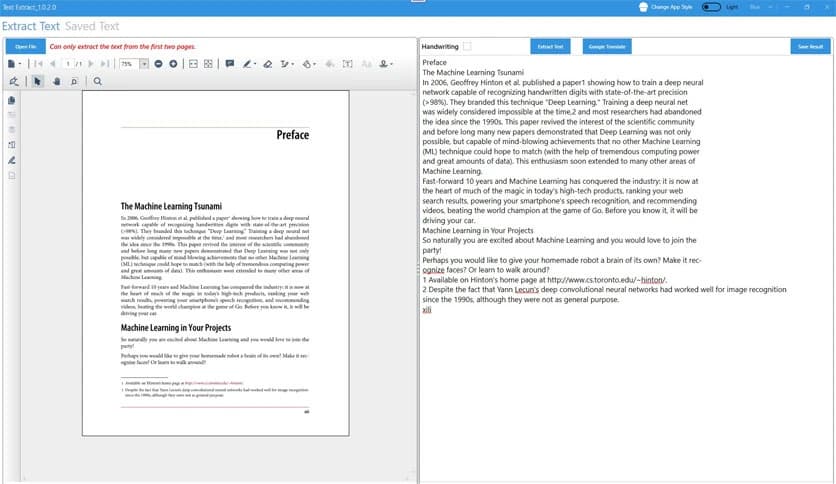Click 'Machine Learning in Your Projects' extracted line
Screen dimensions: 836x484
tap(478, 230)
